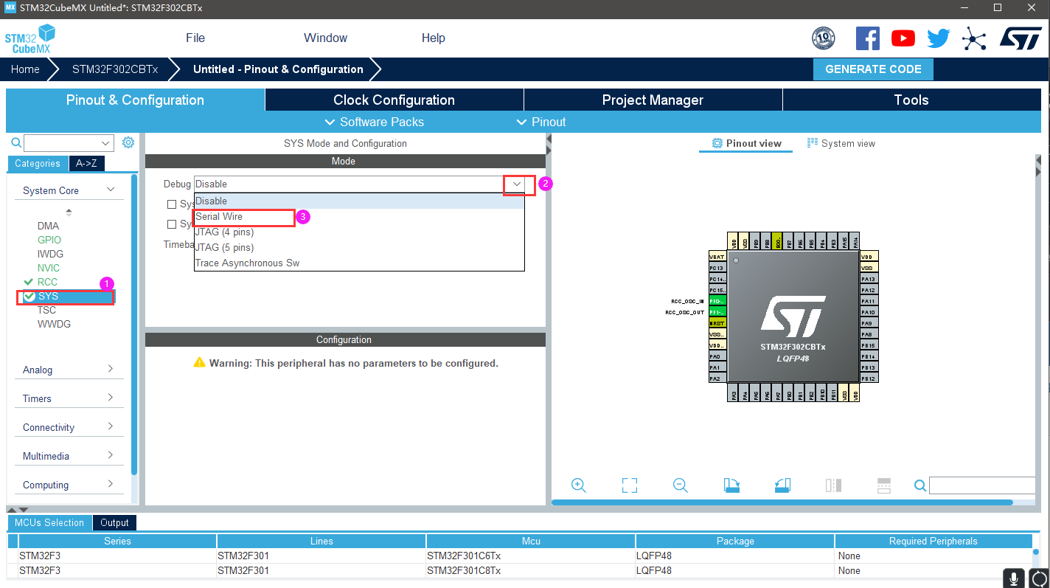
Task: Open the YouTube icon link
Action: pos(903,38)
